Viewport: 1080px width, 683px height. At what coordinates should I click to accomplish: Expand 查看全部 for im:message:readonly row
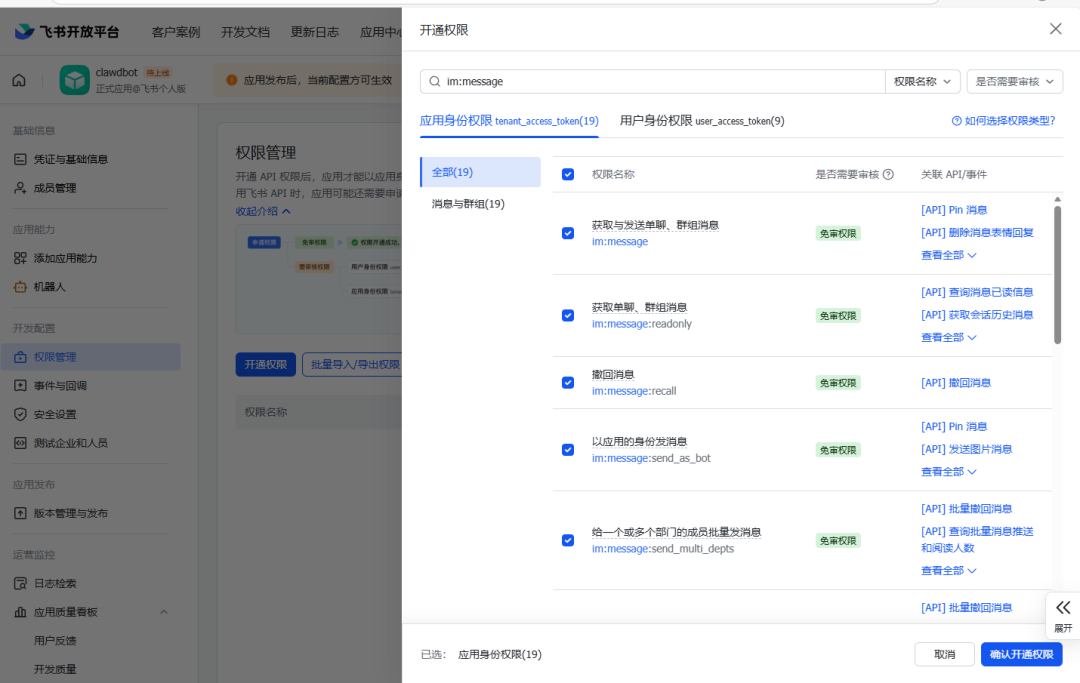[948, 337]
